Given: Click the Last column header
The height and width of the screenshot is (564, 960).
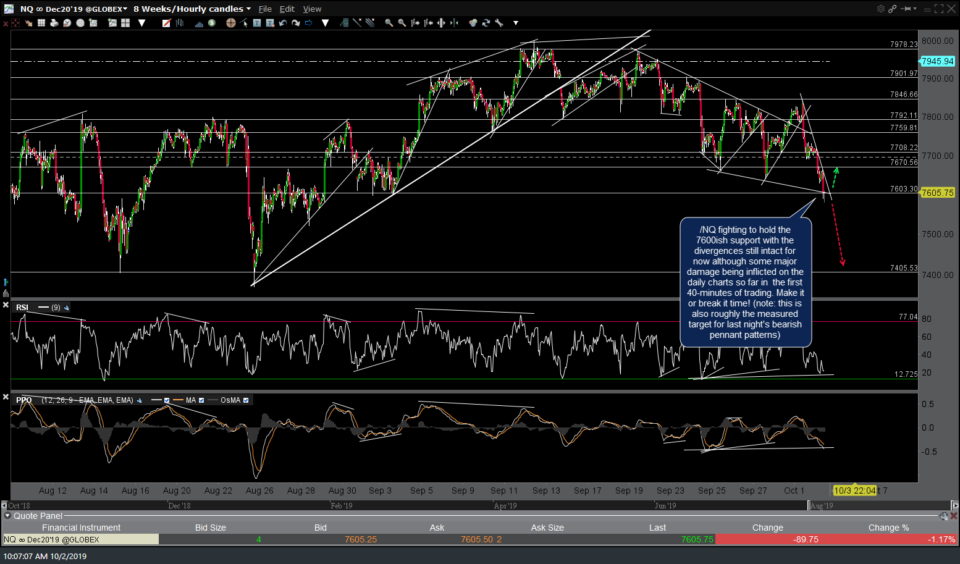Looking at the screenshot, I should (x=658, y=527).
